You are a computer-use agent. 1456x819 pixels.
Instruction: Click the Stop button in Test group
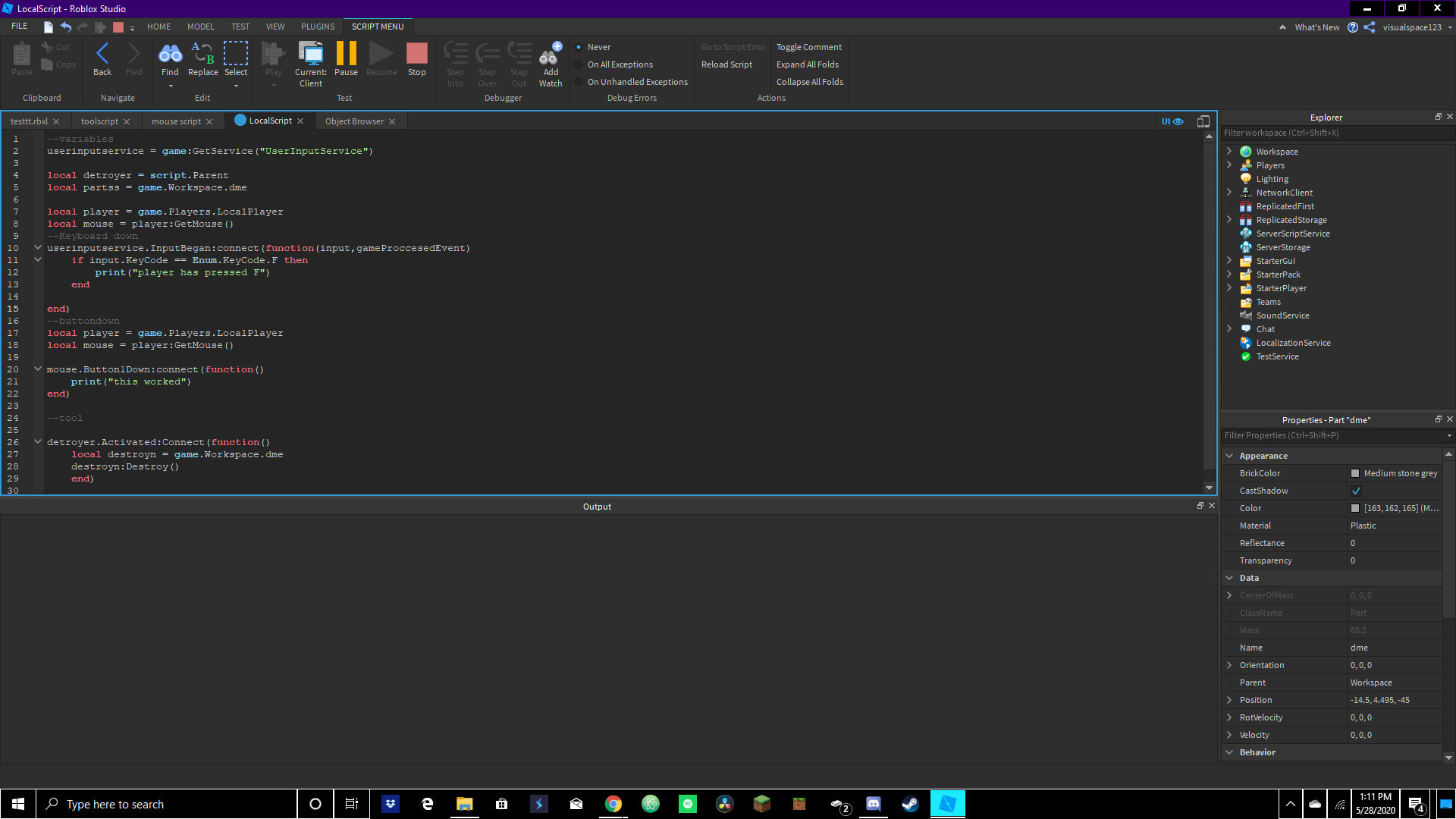coord(417,55)
